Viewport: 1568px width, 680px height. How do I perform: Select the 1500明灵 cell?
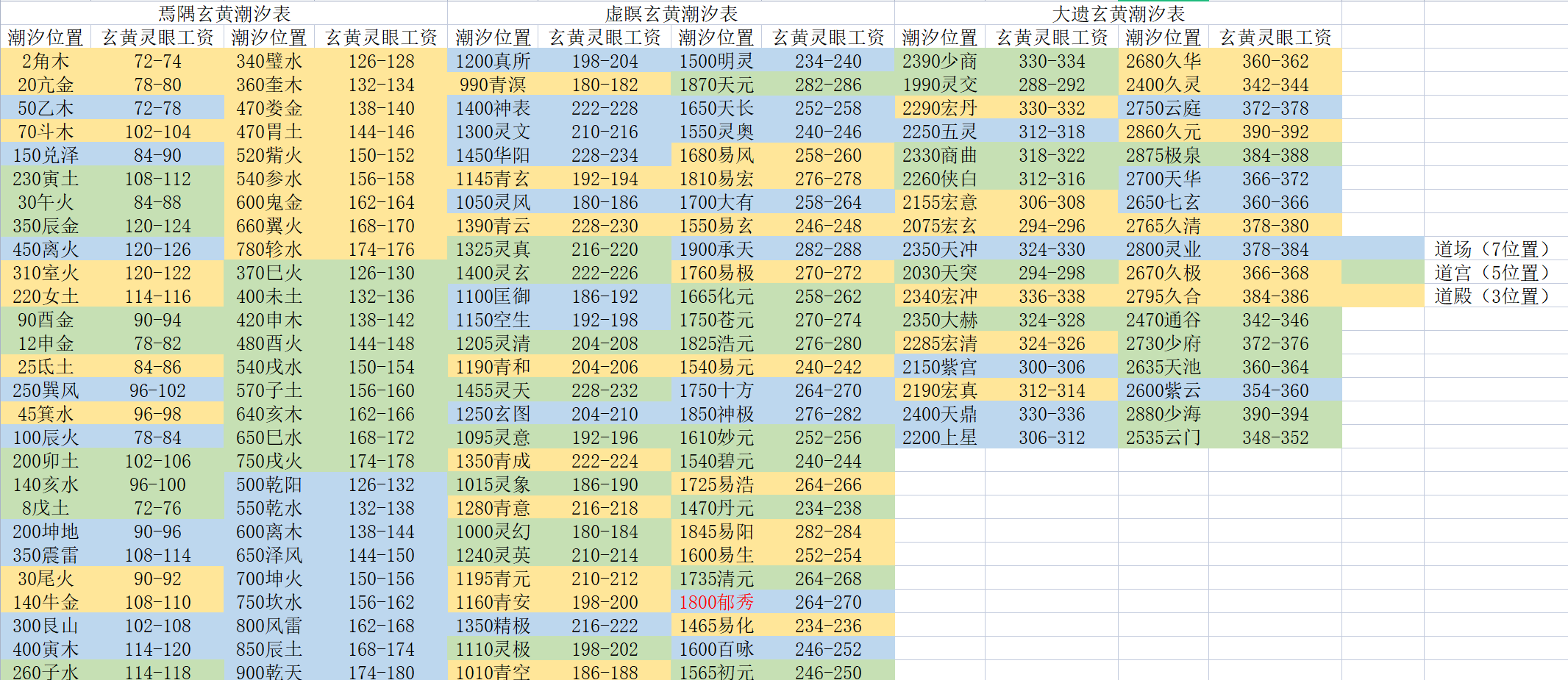716,60
